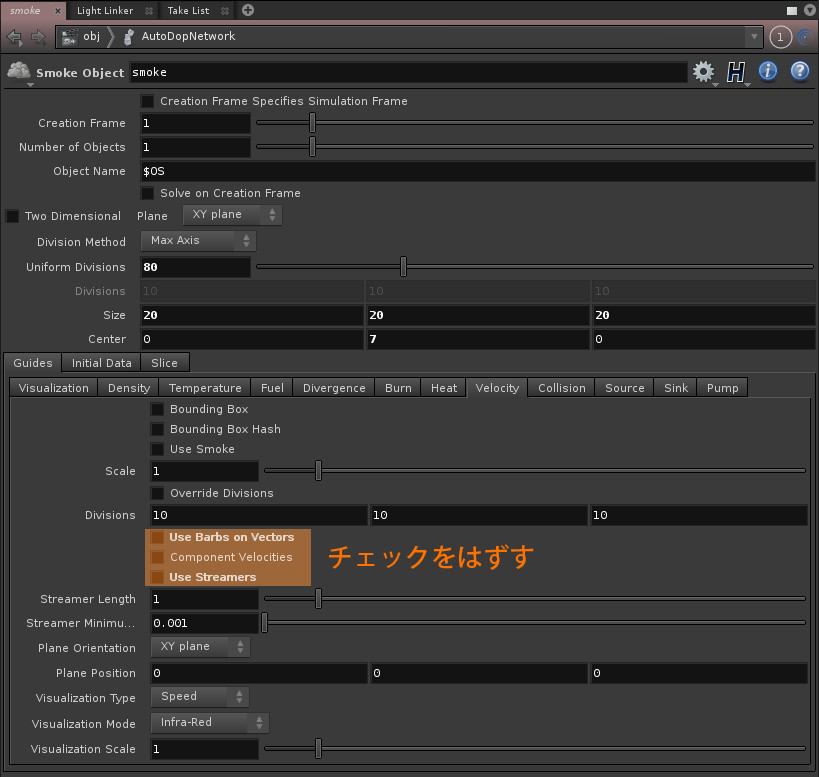Select the Heat sub-tab
This screenshot has height=777, width=819.
(443, 388)
